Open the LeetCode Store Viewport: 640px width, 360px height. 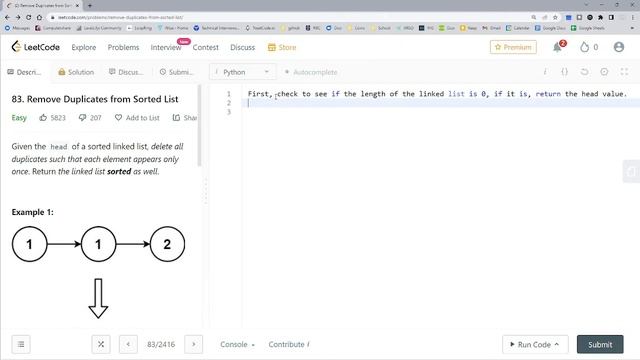(282, 47)
